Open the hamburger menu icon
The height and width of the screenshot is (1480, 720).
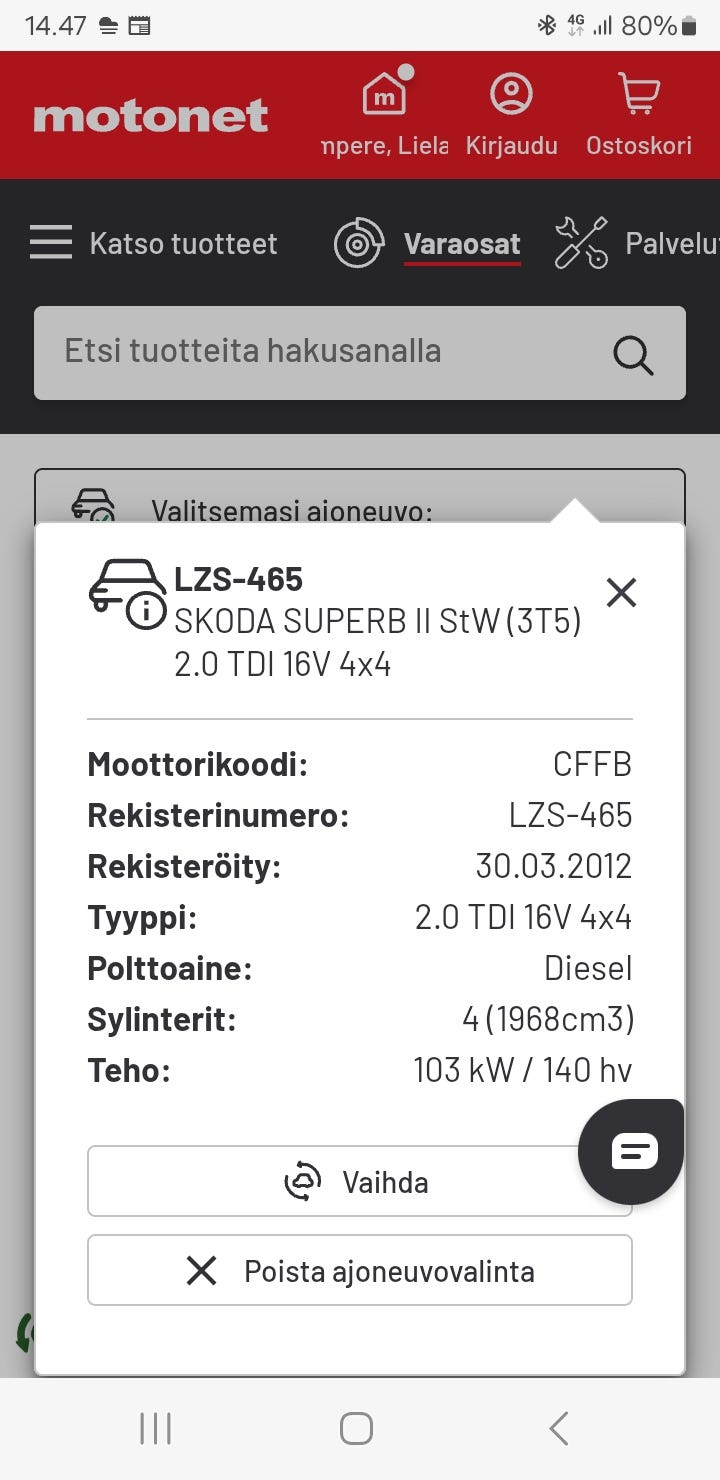coord(50,243)
